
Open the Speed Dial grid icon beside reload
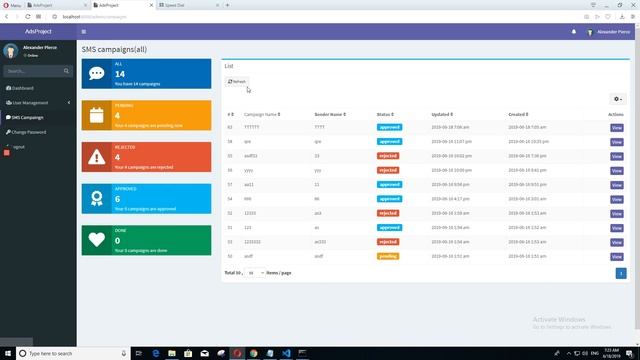tap(38, 17)
